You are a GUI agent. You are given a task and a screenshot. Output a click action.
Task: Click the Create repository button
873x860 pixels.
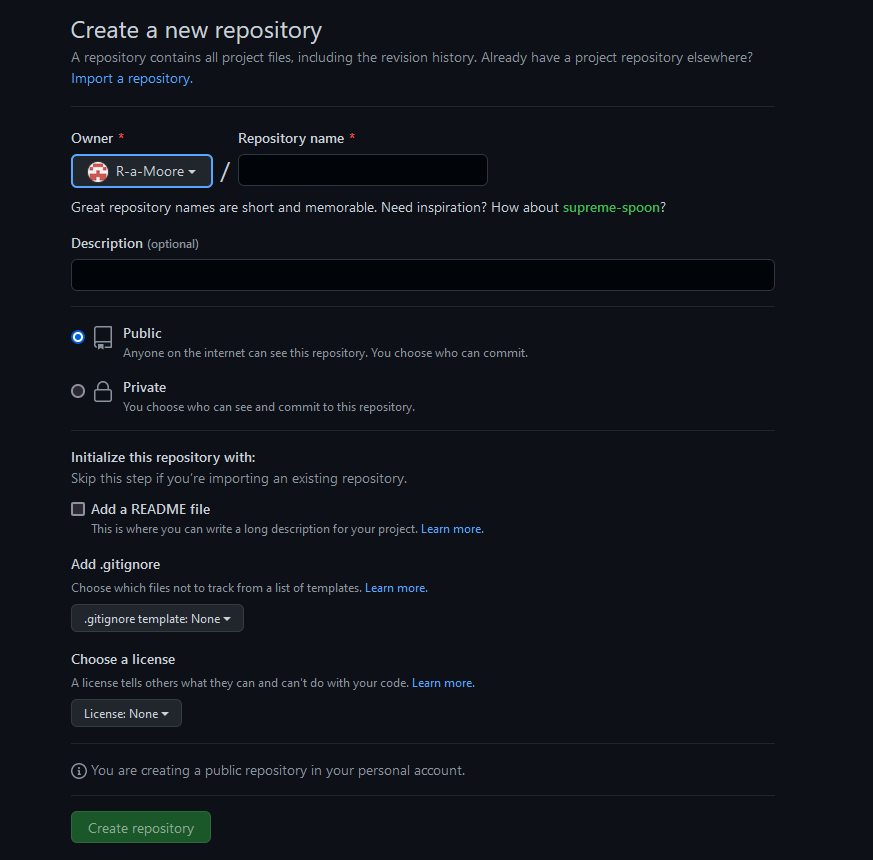tap(140, 827)
